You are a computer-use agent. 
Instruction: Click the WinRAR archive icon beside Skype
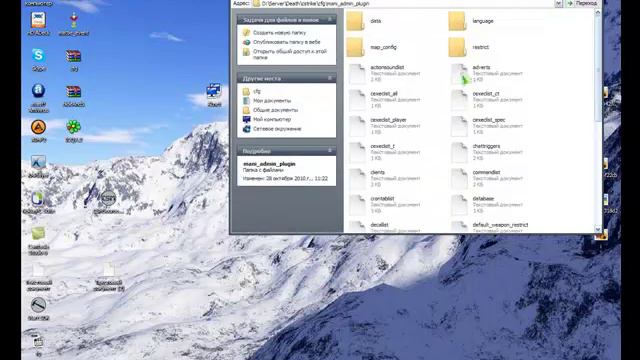[x=74, y=56]
